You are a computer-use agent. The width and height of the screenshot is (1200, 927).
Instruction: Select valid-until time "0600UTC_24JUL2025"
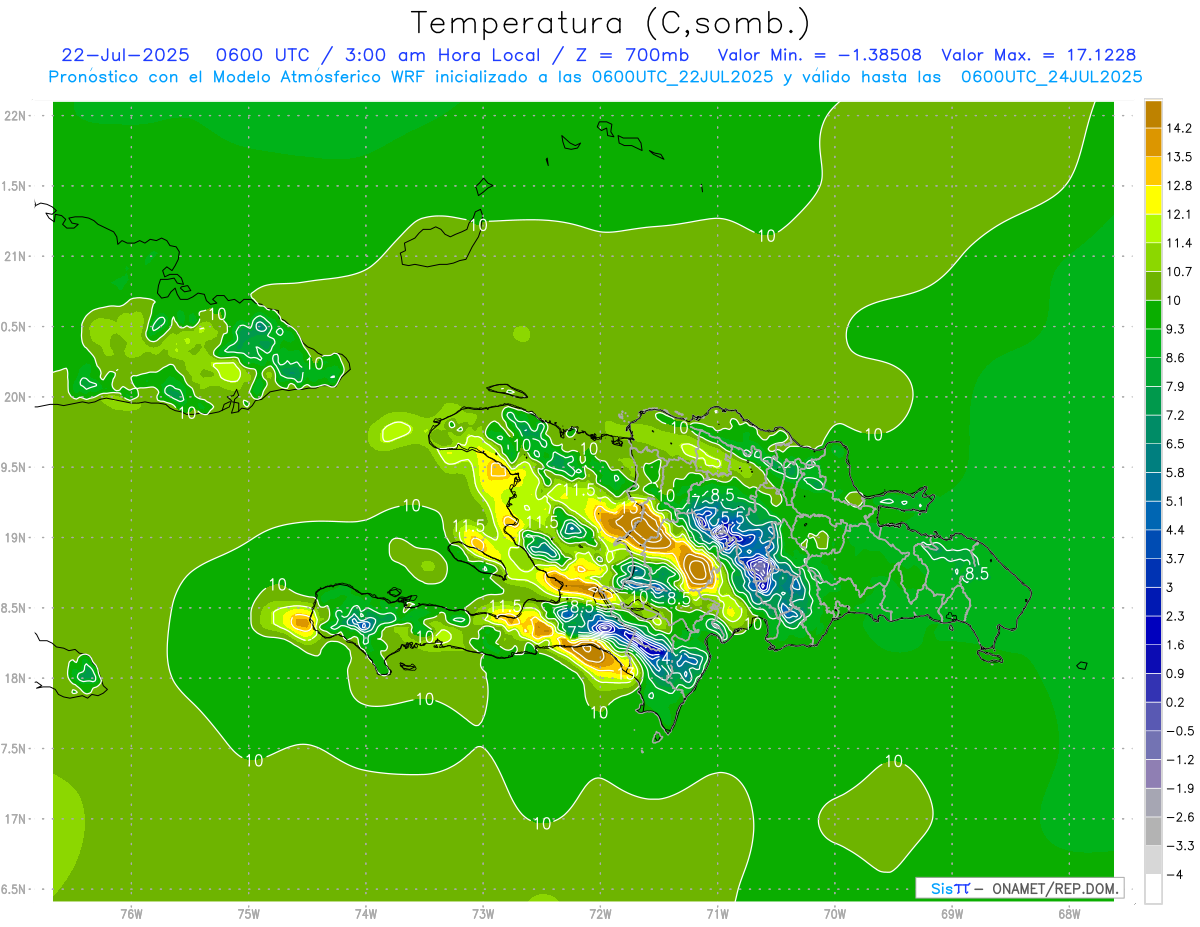[1052, 77]
